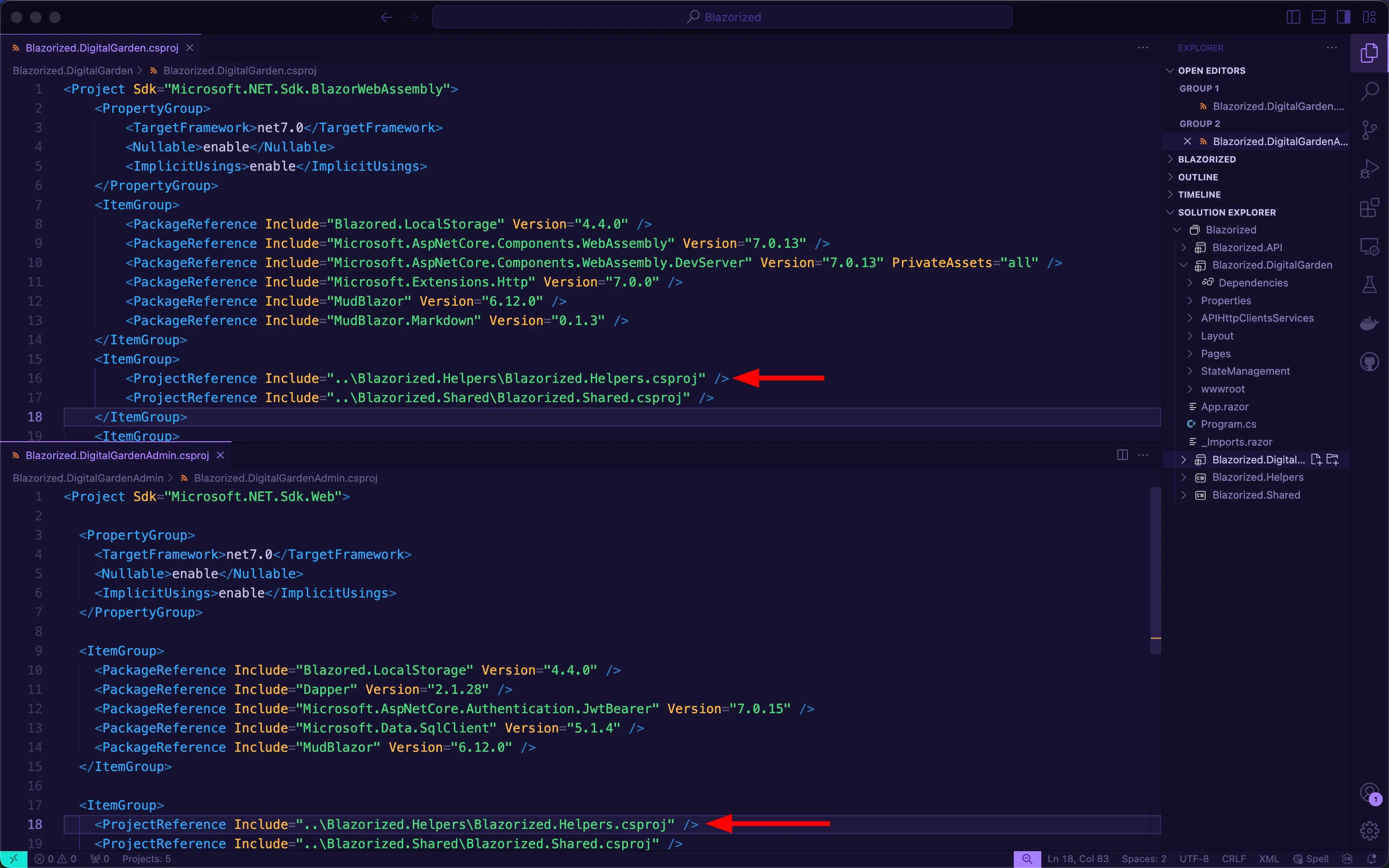Viewport: 1389px width, 868px height.
Task: Add new file to Blazorized.Digital... project
Action: click(x=1317, y=460)
